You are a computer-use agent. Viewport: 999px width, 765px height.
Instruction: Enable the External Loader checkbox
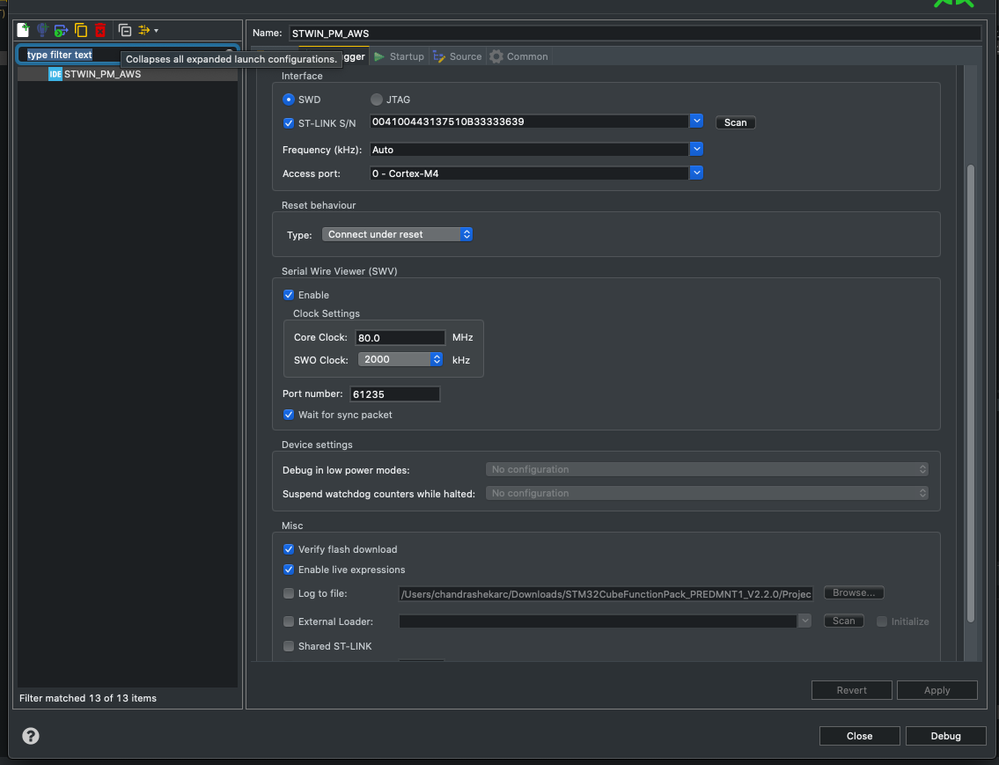point(289,621)
